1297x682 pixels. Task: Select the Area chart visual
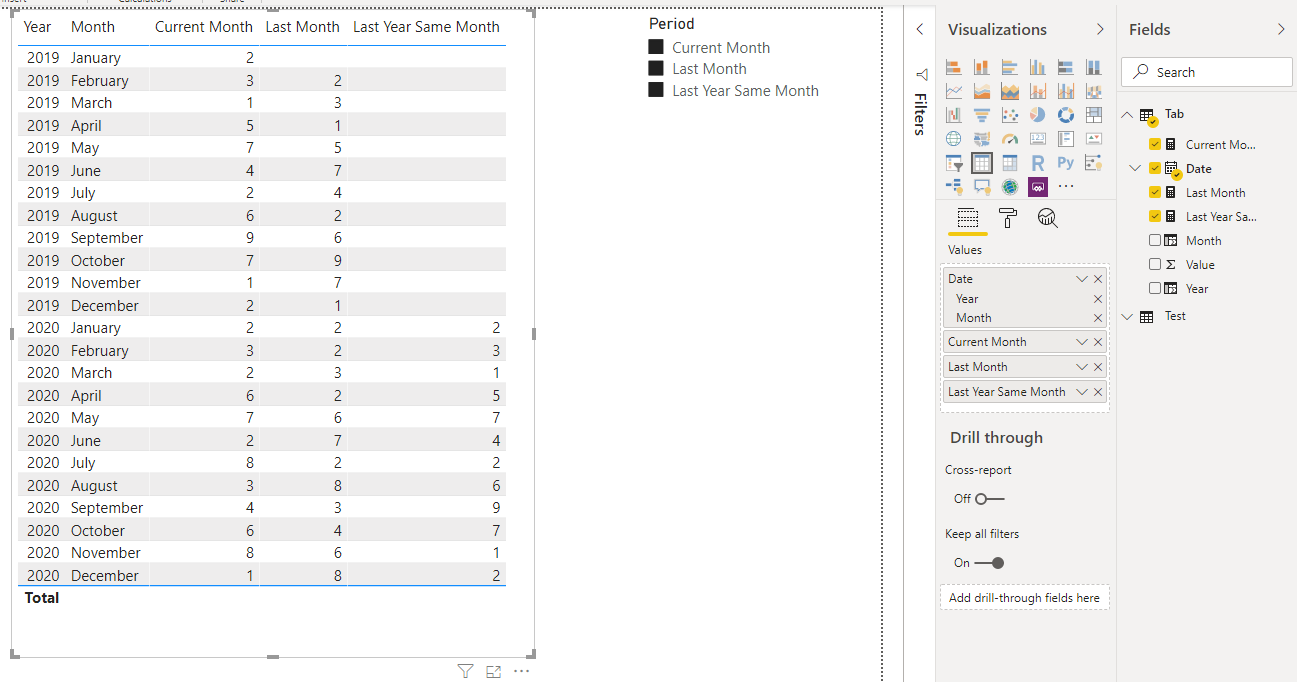pos(982,91)
